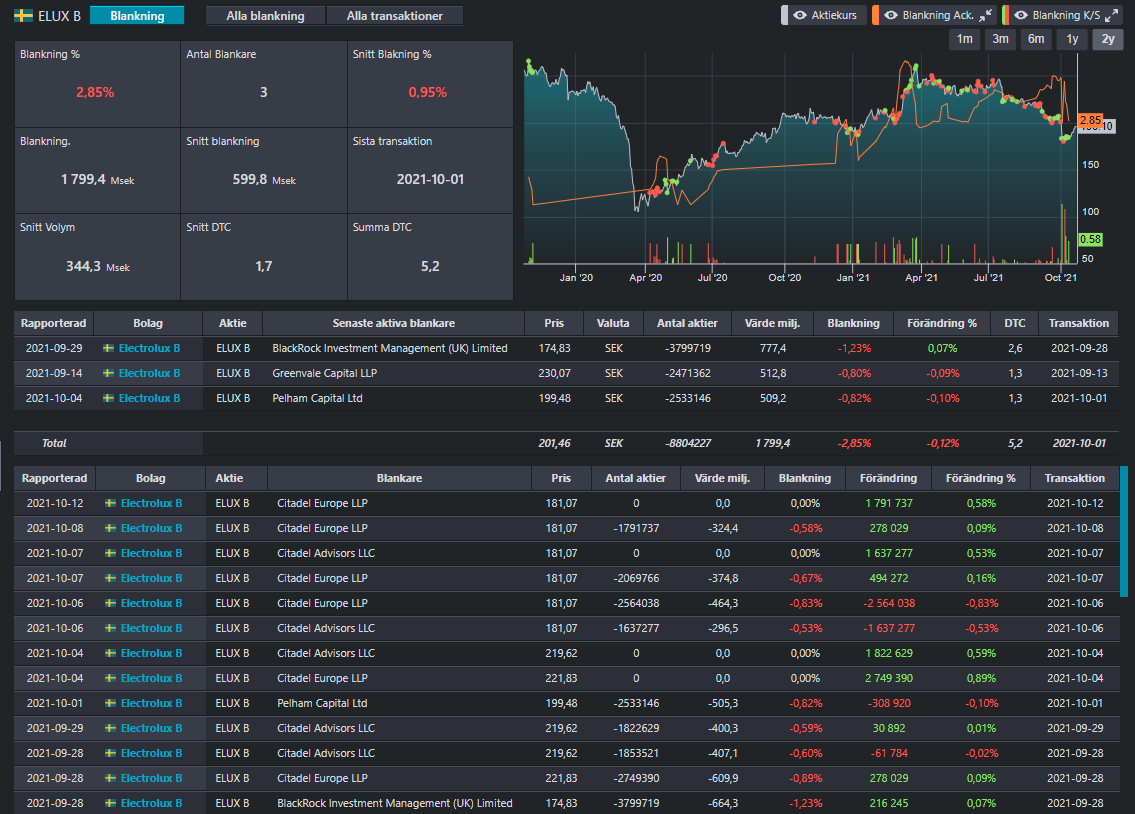This screenshot has height=814, width=1135.
Task: Click the -2 564 038 Förändring value
Action: [x=888, y=603]
